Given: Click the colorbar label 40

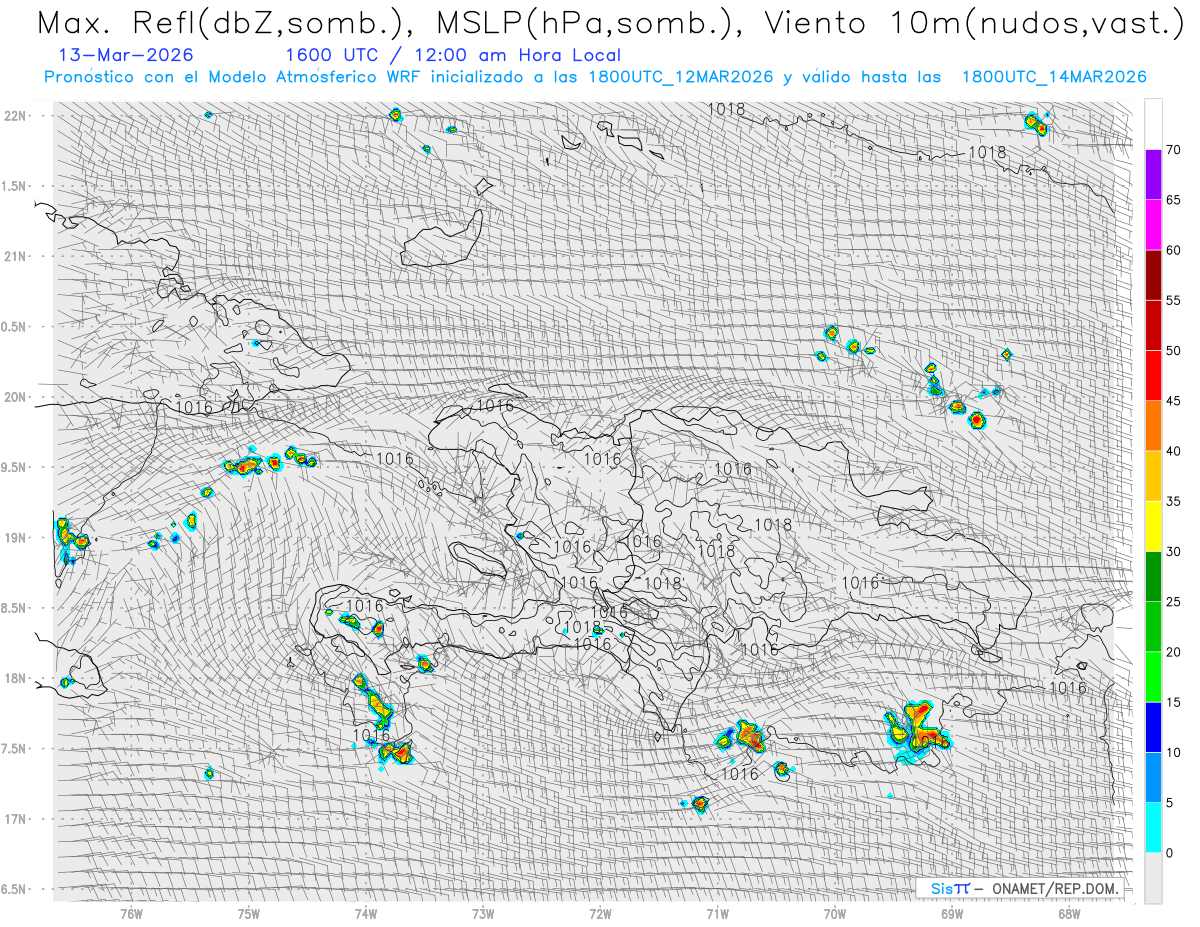Looking at the screenshot, I should pyautogui.click(x=1173, y=451).
